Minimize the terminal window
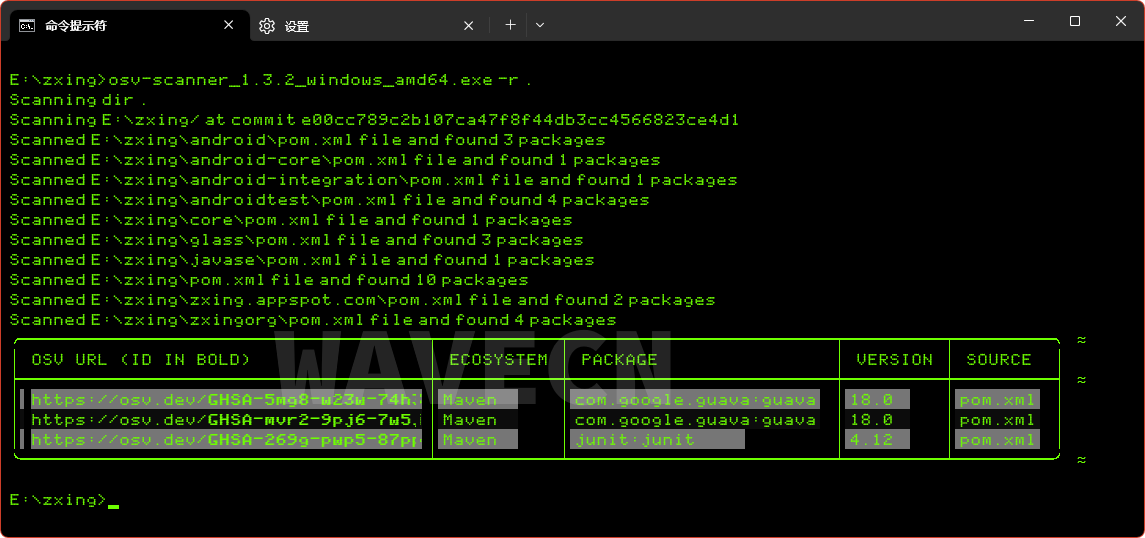 pyautogui.click(x=1027, y=21)
